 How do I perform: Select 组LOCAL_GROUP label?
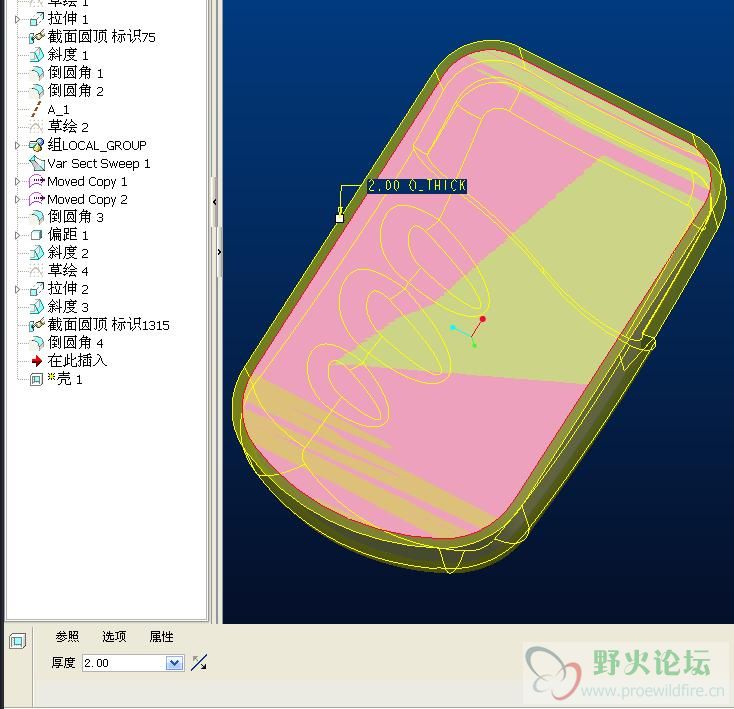(x=97, y=145)
